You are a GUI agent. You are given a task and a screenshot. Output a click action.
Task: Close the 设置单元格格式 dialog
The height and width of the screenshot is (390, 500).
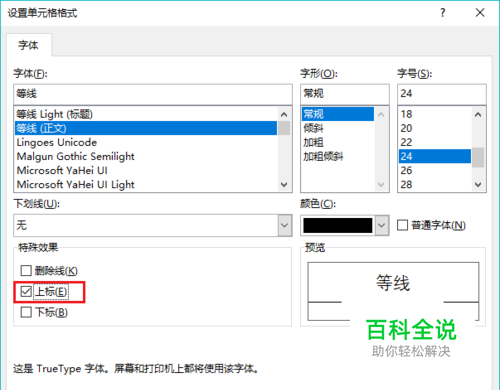tap(480, 13)
